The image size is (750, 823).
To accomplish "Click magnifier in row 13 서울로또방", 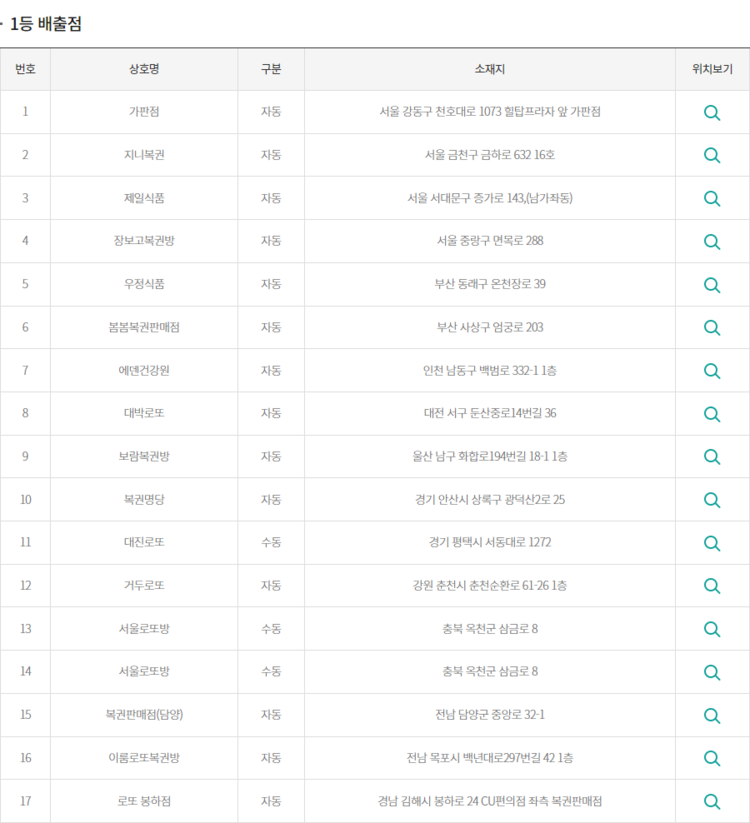I will tap(712, 629).
